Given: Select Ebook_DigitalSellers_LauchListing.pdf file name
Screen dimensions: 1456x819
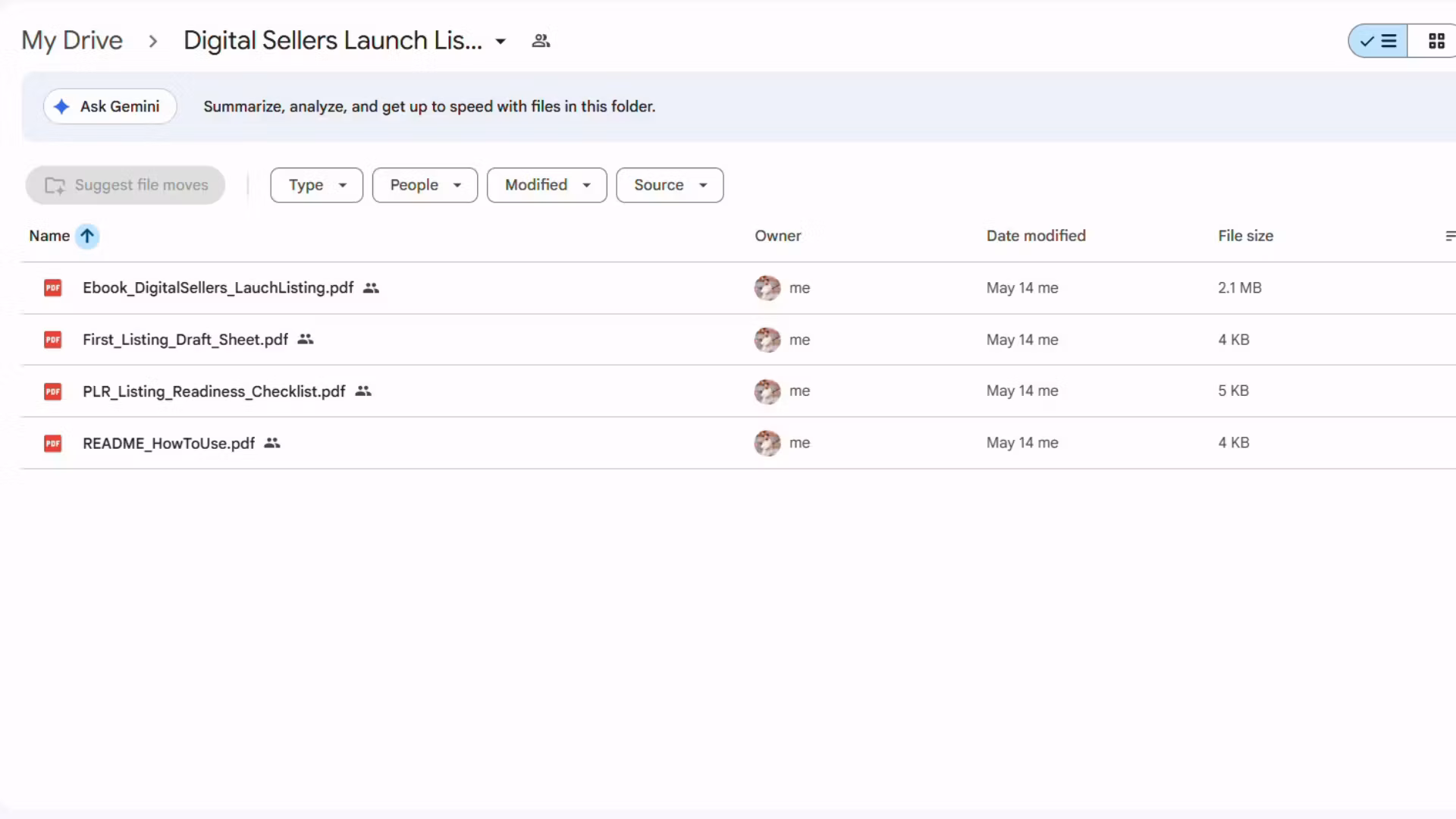Looking at the screenshot, I should [x=218, y=288].
